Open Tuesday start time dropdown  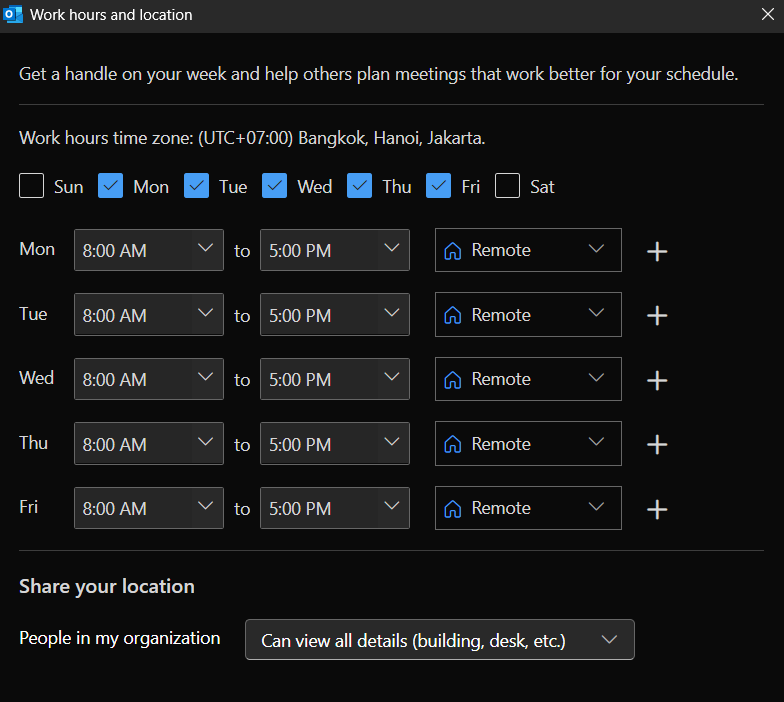pos(149,314)
